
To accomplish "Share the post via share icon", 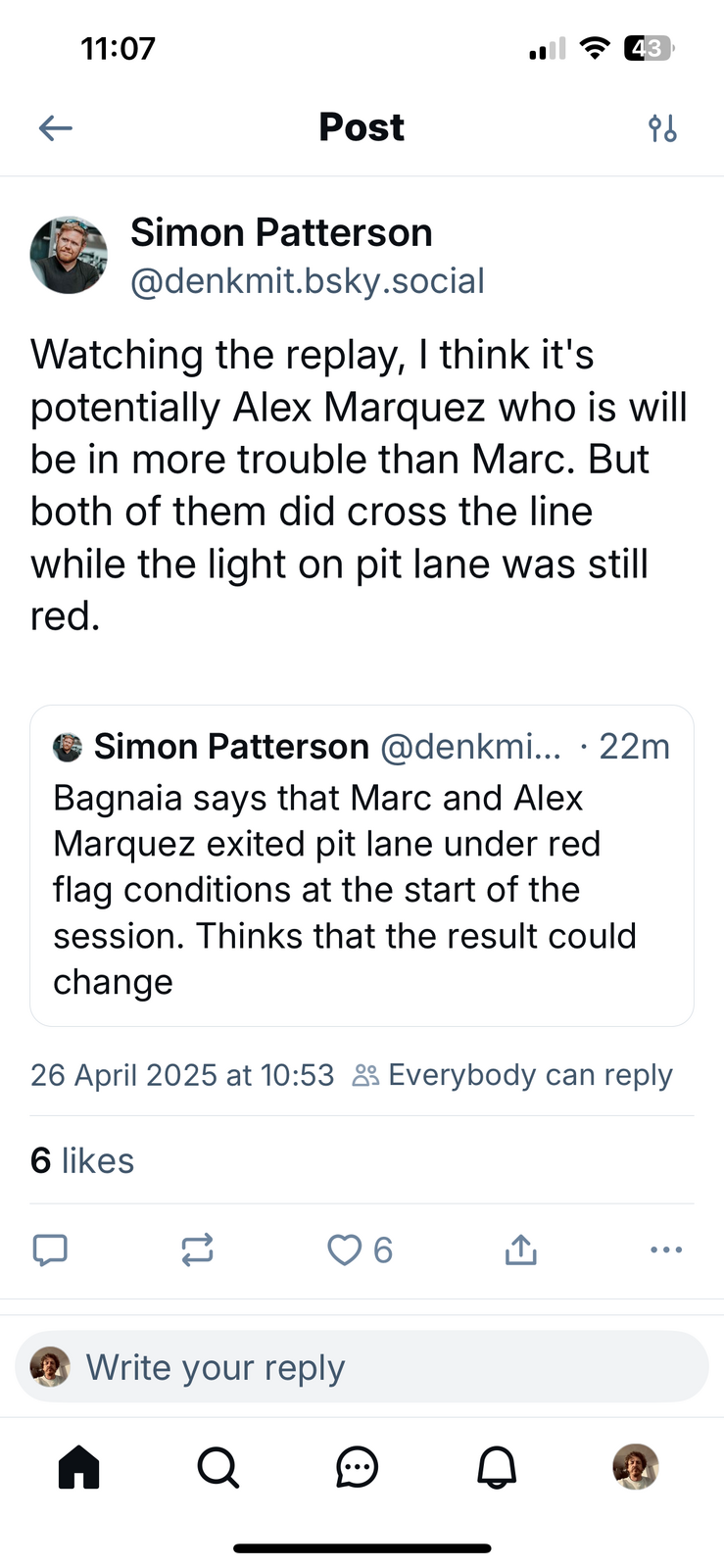I will (520, 1249).
